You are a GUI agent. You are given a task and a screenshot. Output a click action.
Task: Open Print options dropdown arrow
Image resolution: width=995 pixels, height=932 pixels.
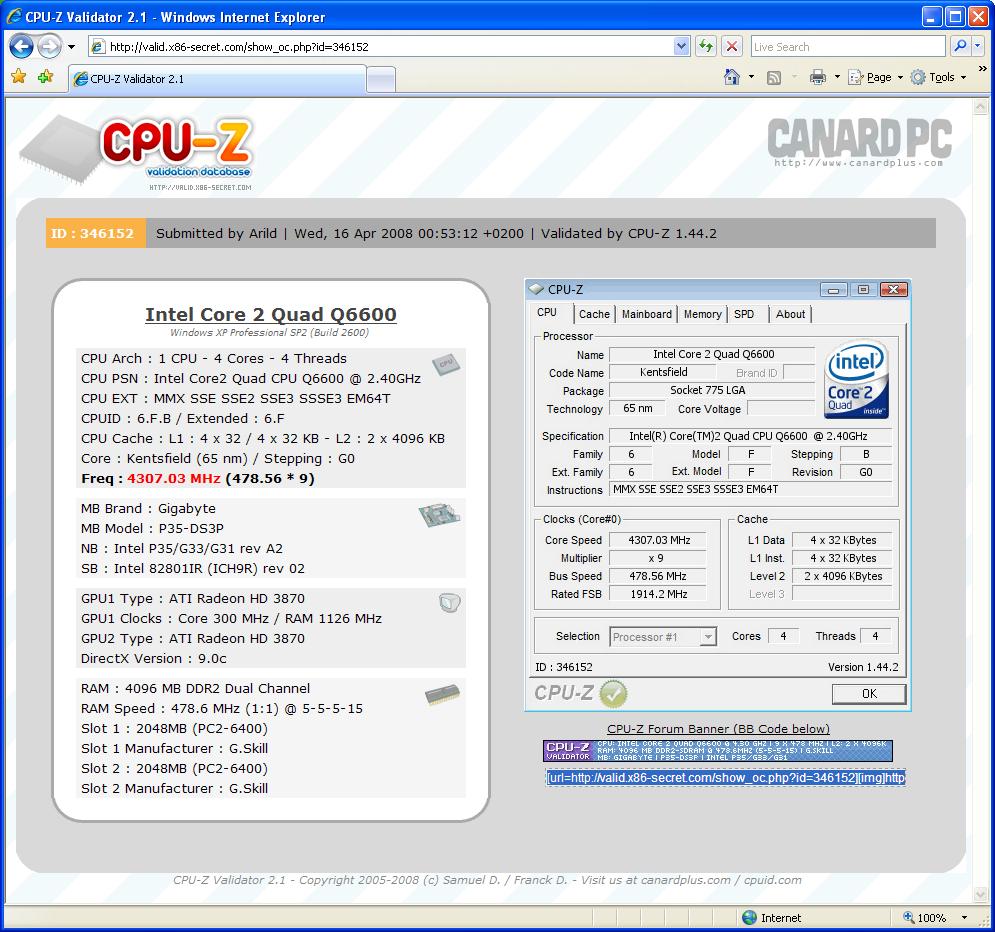coord(837,77)
